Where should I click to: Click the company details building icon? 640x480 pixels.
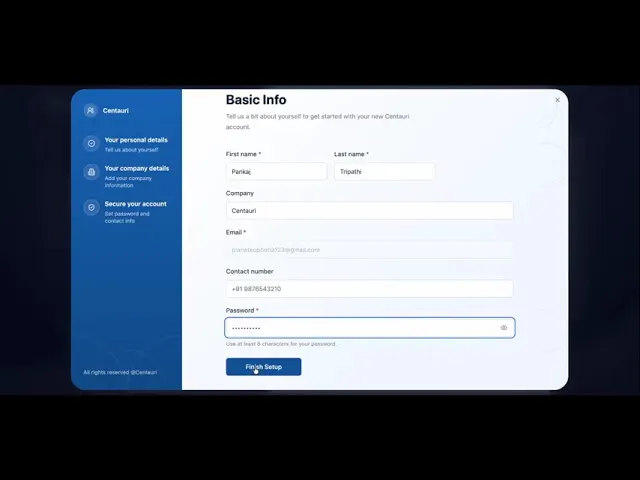(91, 172)
